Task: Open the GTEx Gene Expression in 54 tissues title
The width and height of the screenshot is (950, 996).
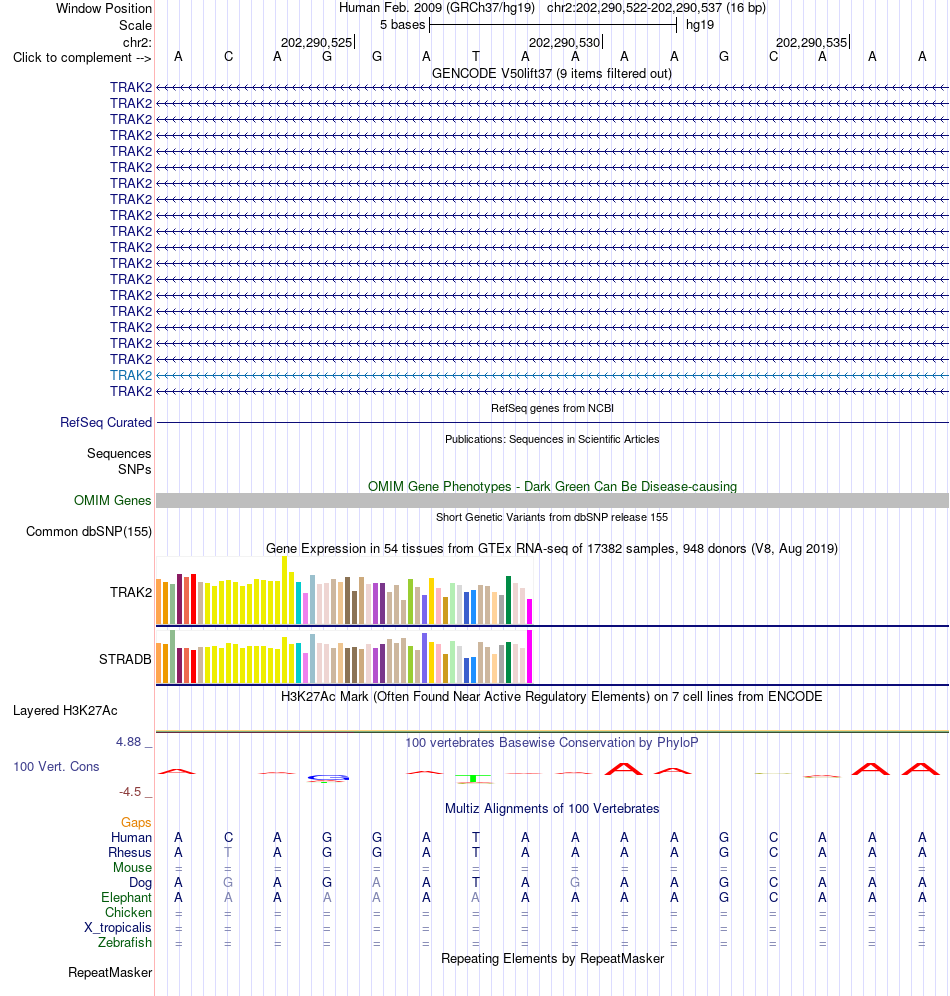Action: point(552,549)
